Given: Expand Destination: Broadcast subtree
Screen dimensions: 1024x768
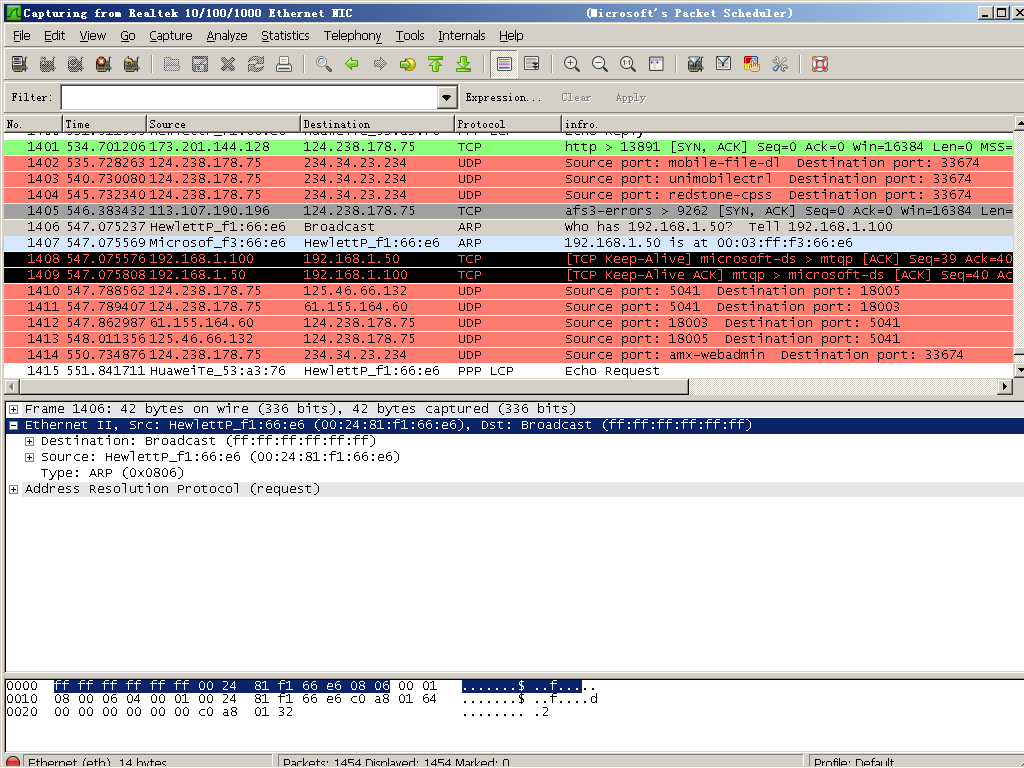Looking at the screenshot, I should 29,441.
